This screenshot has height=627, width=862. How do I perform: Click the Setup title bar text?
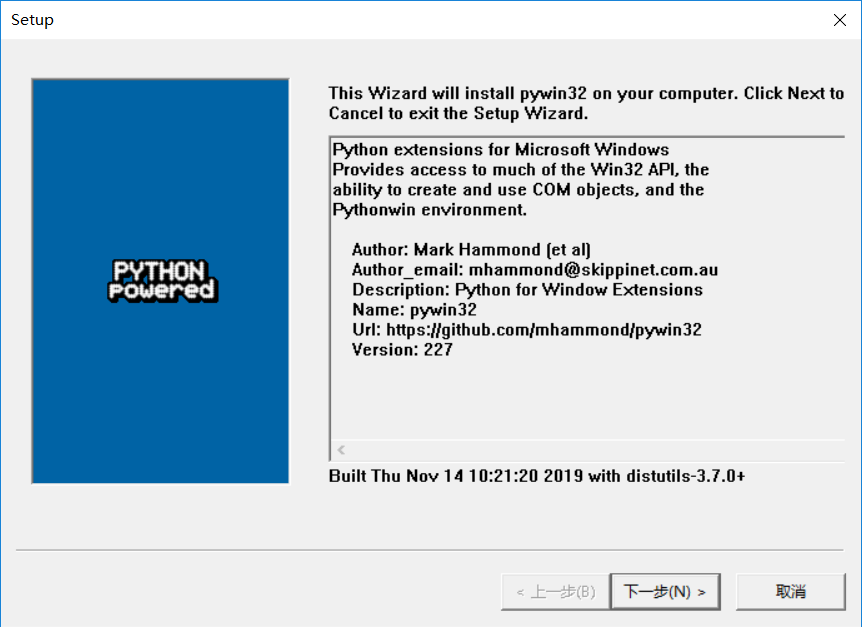point(32,20)
